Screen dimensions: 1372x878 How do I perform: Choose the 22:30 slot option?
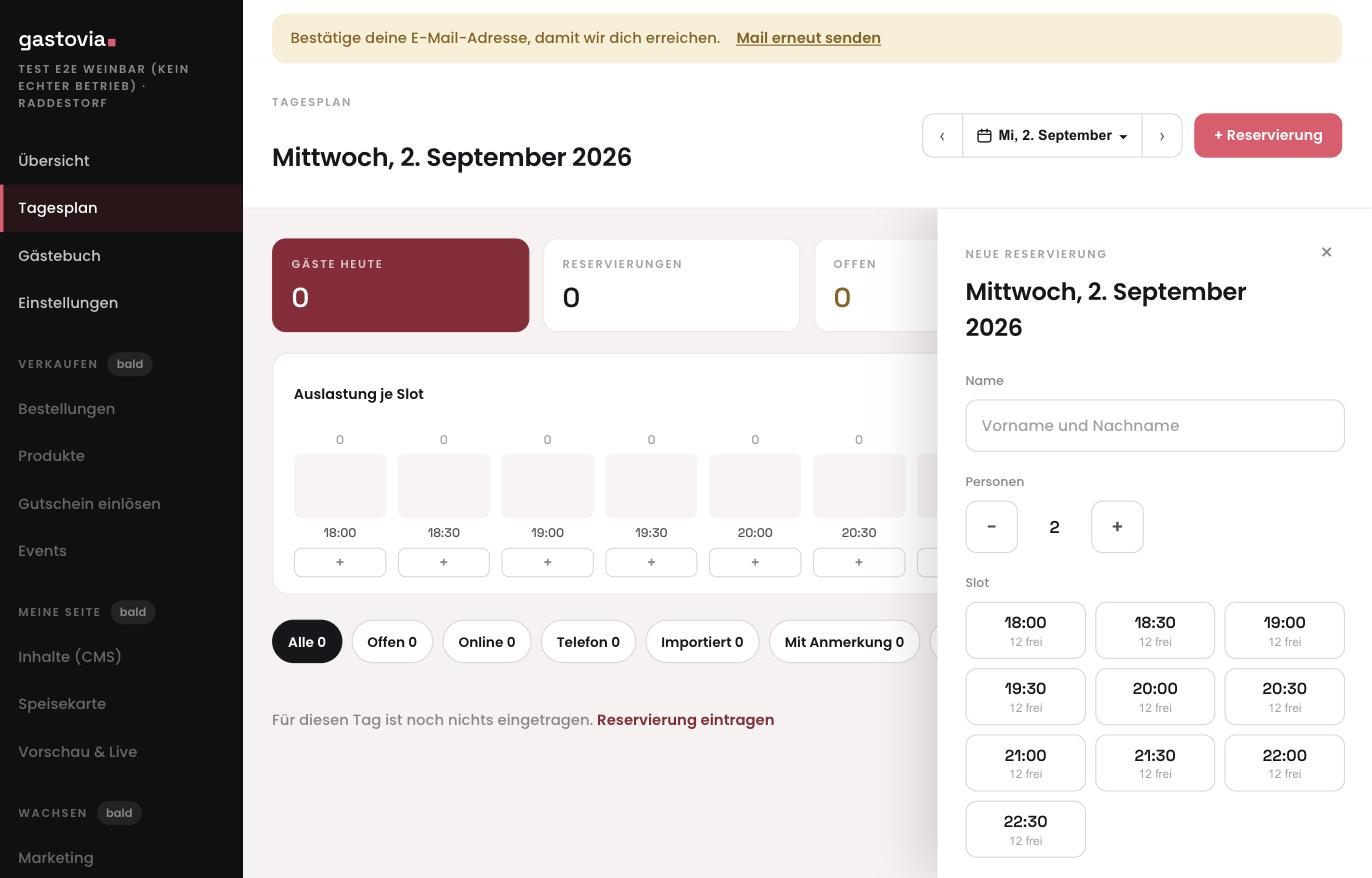click(x=1025, y=829)
